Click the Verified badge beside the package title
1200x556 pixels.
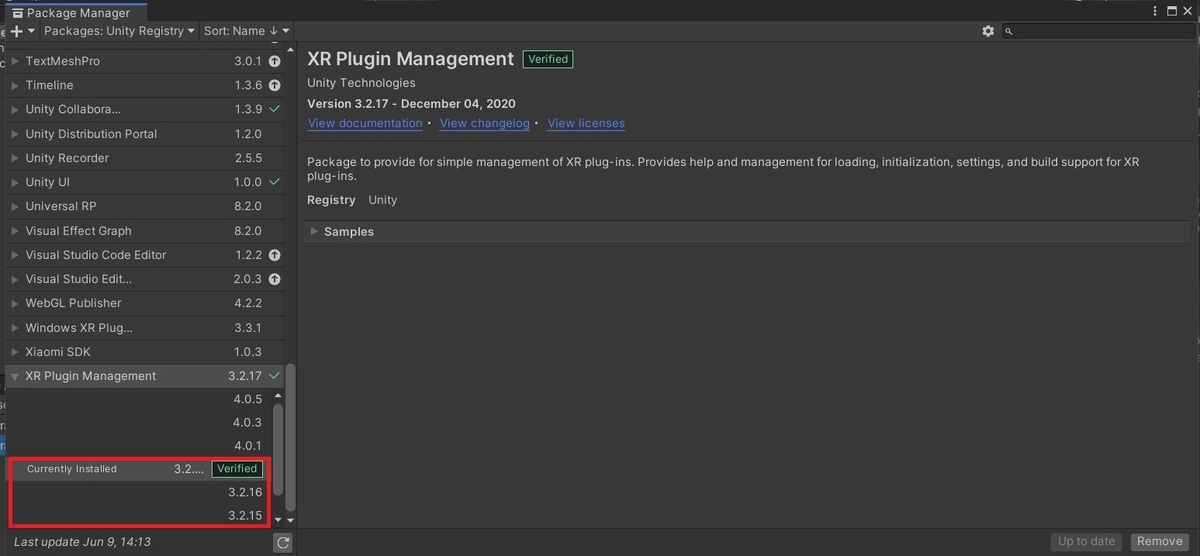(548, 59)
